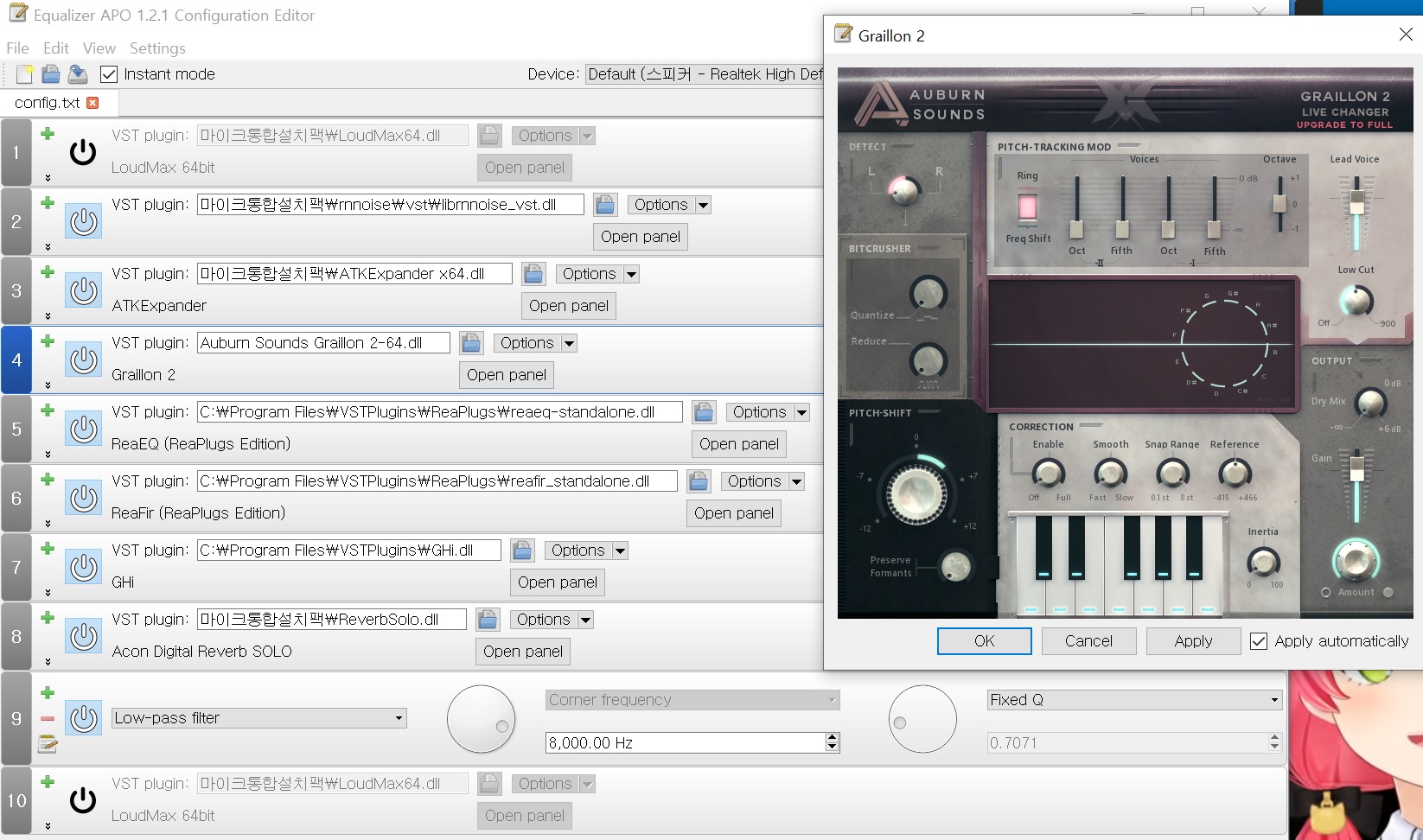Toggle power for ReaFir plugin
The image size is (1423, 840).
84,499
